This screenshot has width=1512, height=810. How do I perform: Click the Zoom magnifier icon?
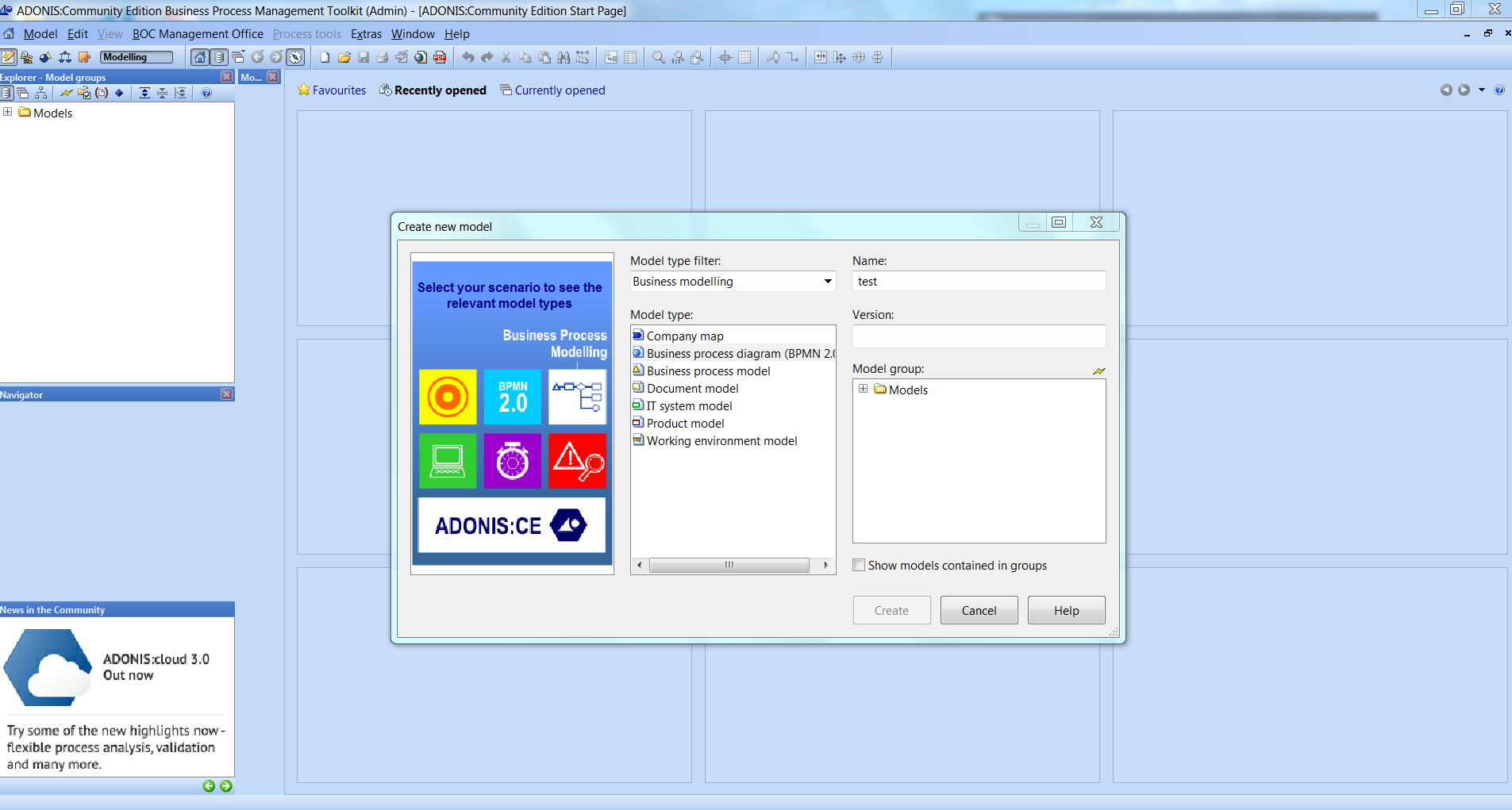659,57
